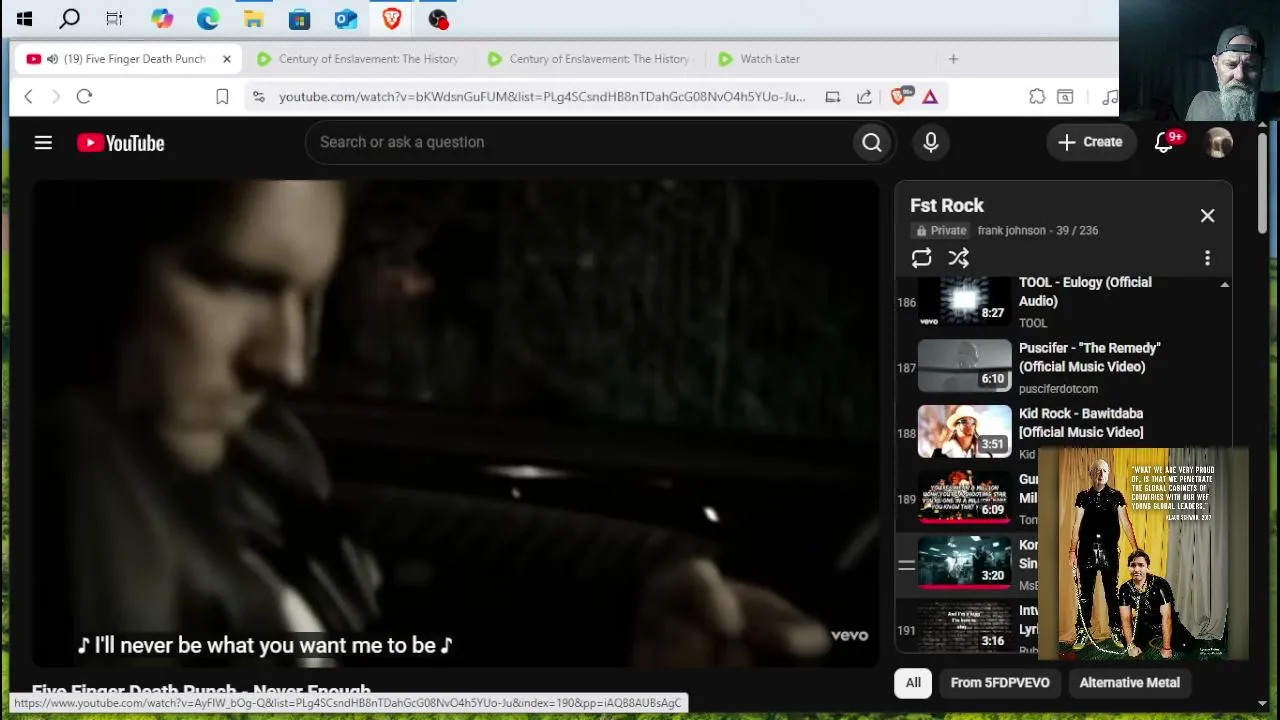Open the YouTube account avatar menu

click(1219, 143)
